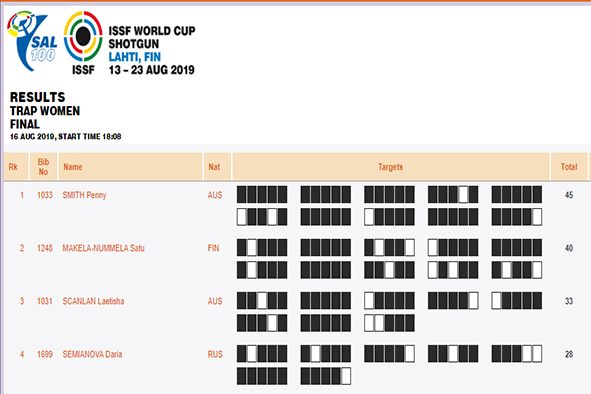Click the SAL 100 logo
Viewport: 591px width, 394px height.
(x=32, y=41)
